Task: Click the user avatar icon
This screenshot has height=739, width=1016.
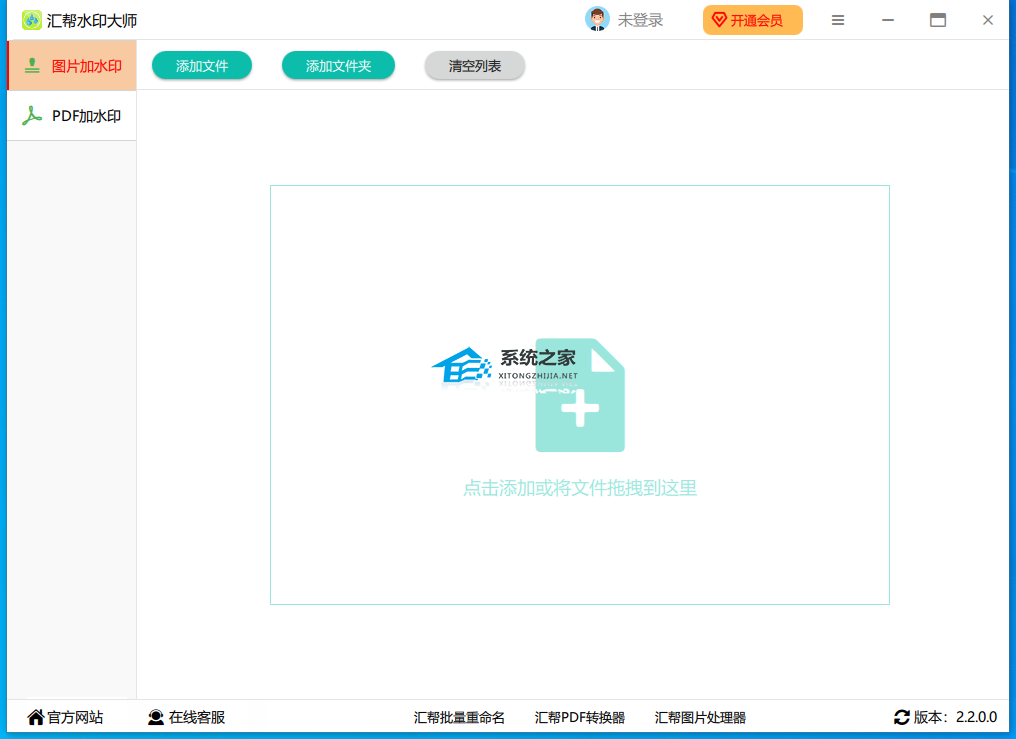Action: coord(597,20)
